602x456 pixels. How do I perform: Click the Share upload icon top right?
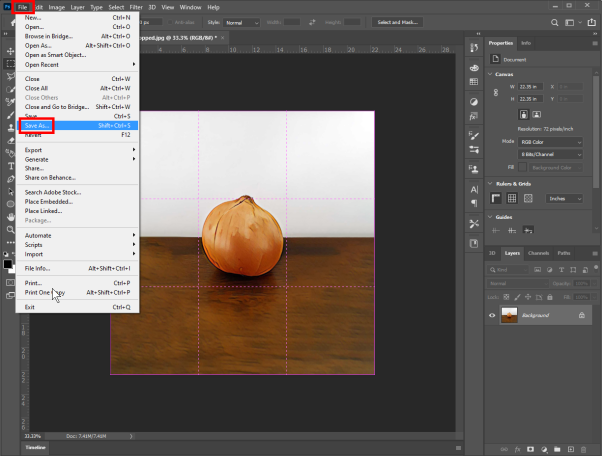(x=592, y=23)
